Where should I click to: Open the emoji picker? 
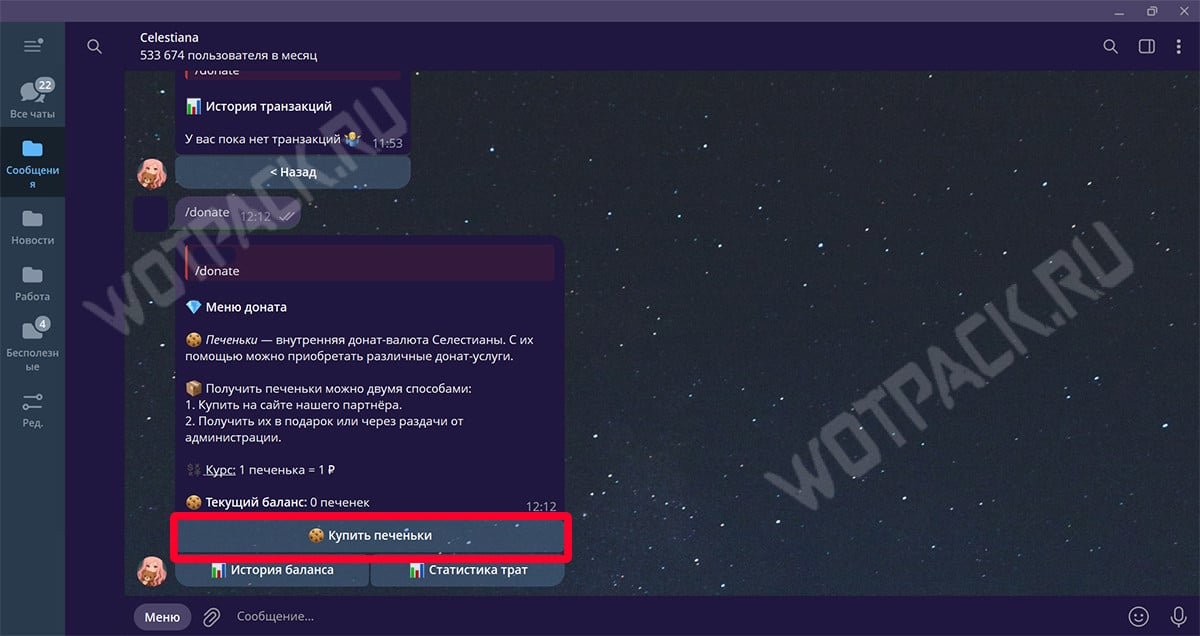1138,616
